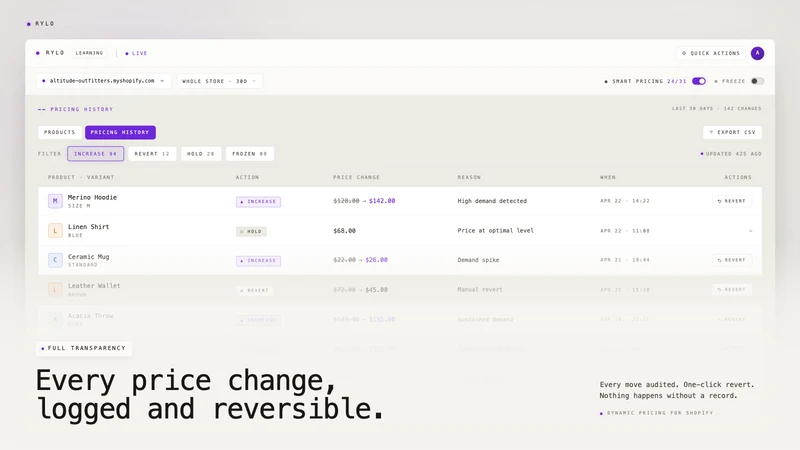Image resolution: width=800 pixels, height=450 pixels.
Task: Revert the Ceramic Mug price change
Action: [x=732, y=260]
